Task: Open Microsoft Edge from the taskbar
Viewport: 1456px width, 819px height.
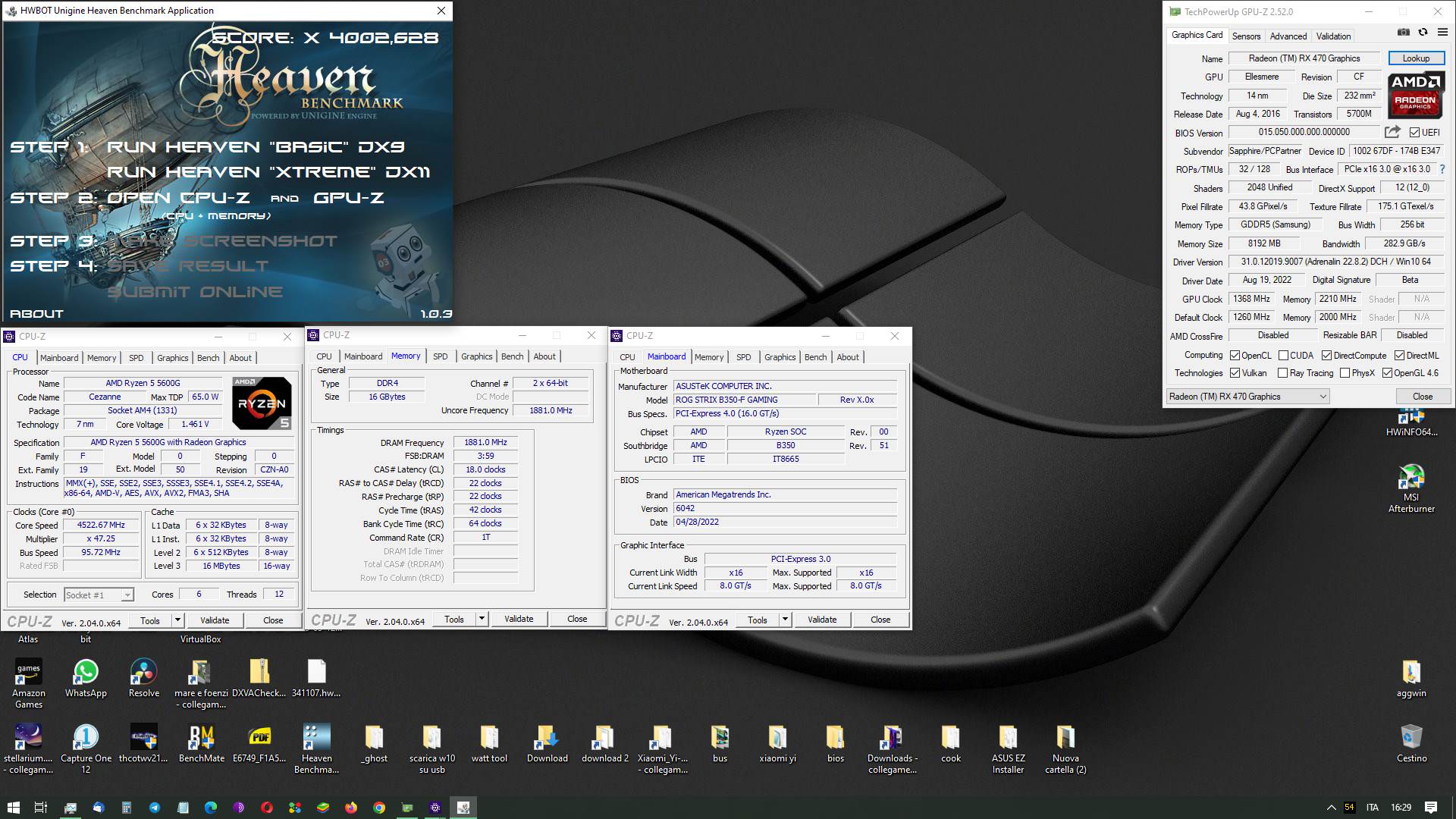Action: 211,808
